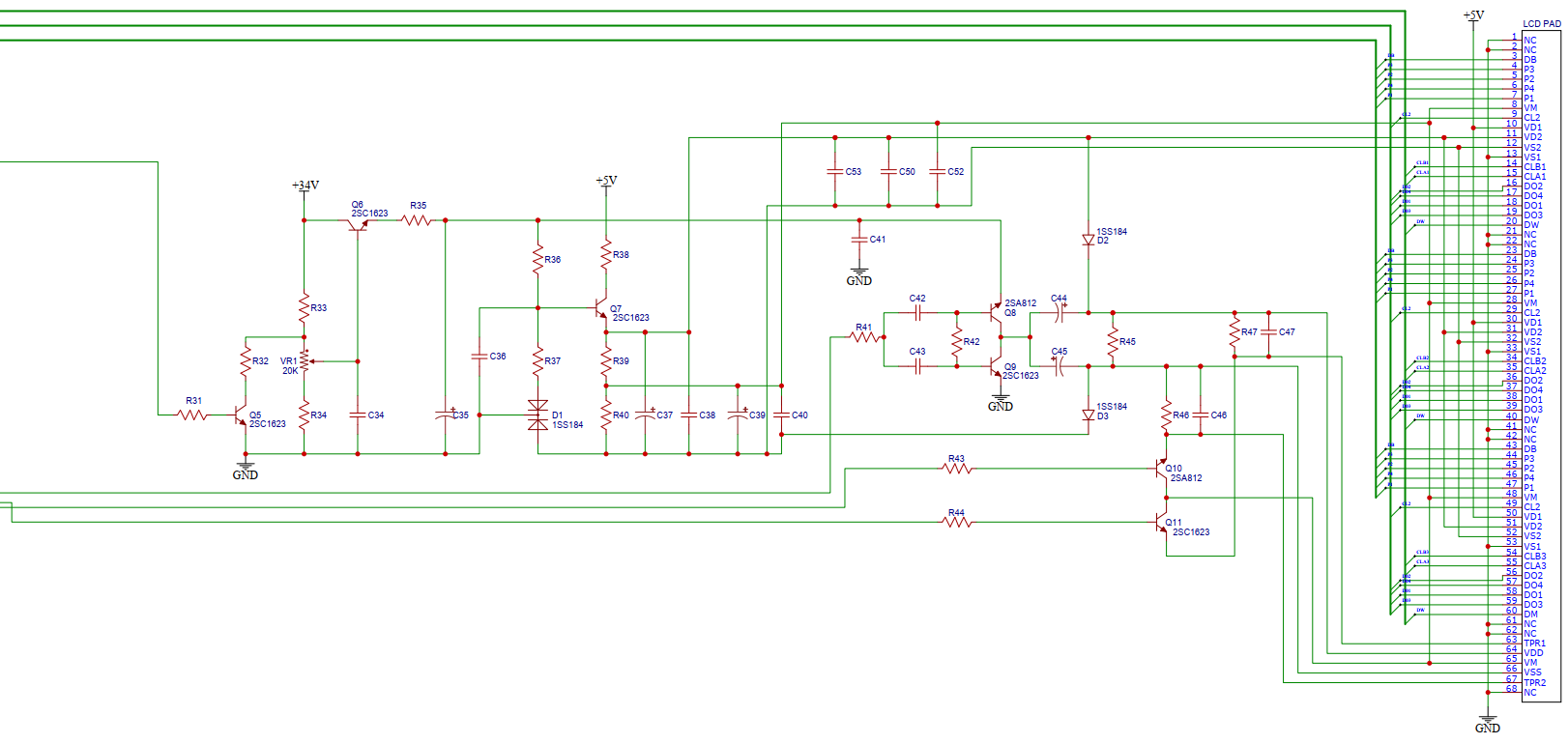Click the VR1 20K potentiometer symbol
This screenshot has width=1568, height=744.
pos(305,361)
